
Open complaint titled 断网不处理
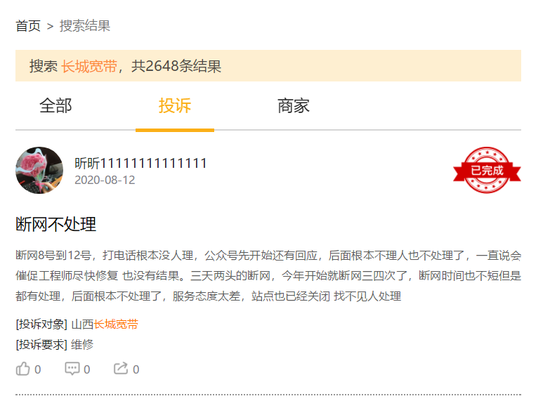(x=56, y=224)
